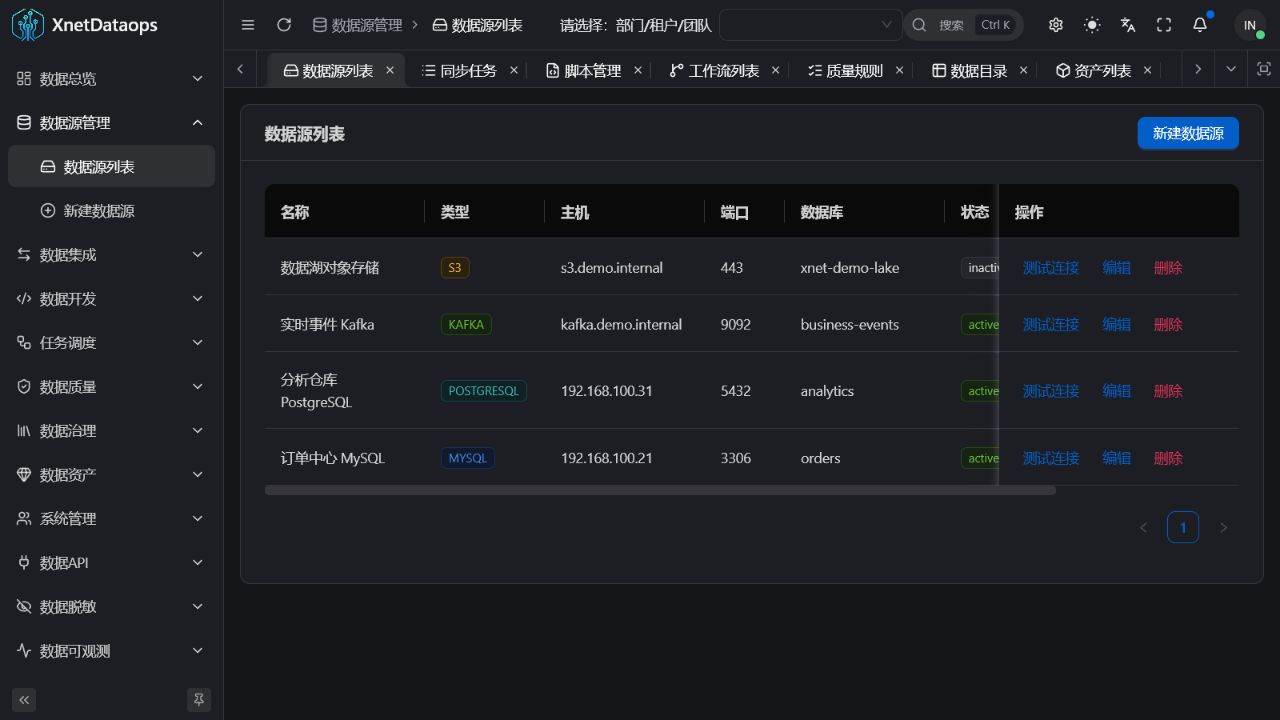
Task: Click the fullscreen icon in header
Action: [1164, 25]
